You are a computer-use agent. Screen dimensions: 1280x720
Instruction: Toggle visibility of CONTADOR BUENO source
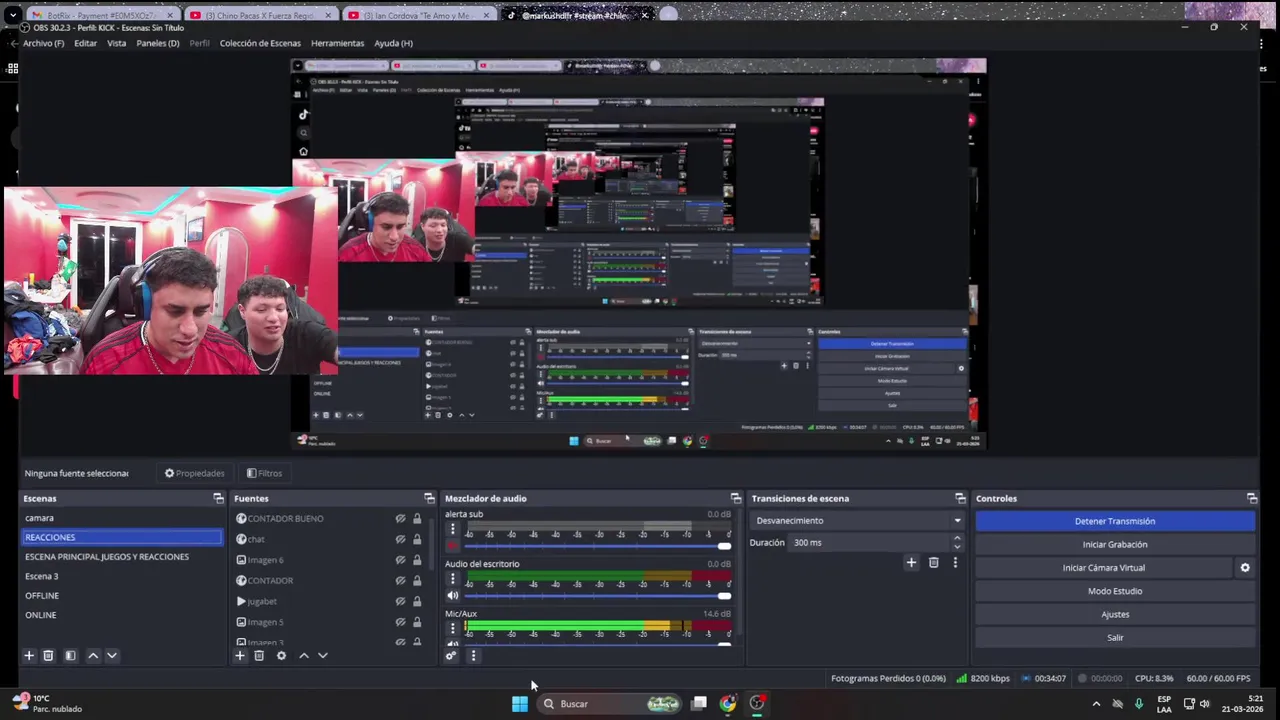click(x=400, y=519)
